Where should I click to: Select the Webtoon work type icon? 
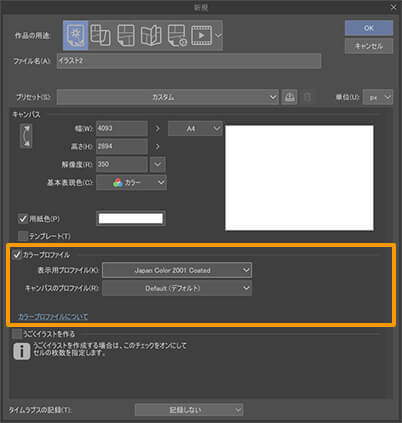100,35
